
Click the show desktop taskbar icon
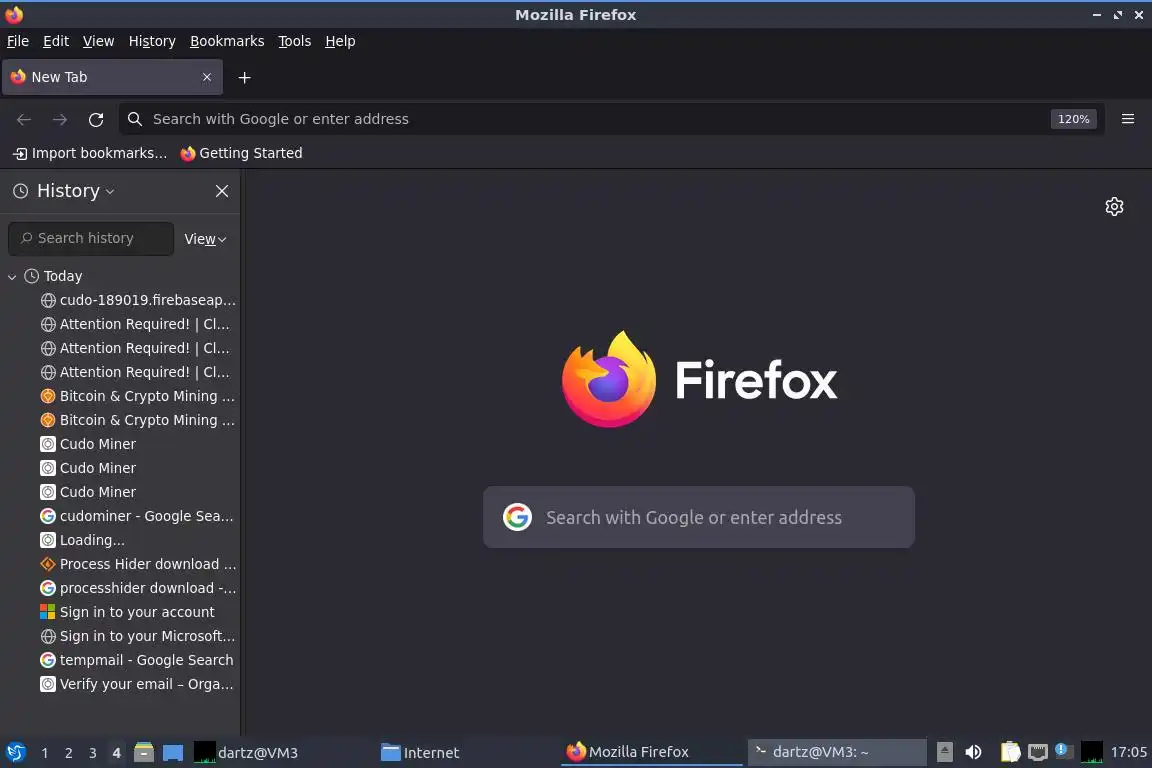point(173,753)
